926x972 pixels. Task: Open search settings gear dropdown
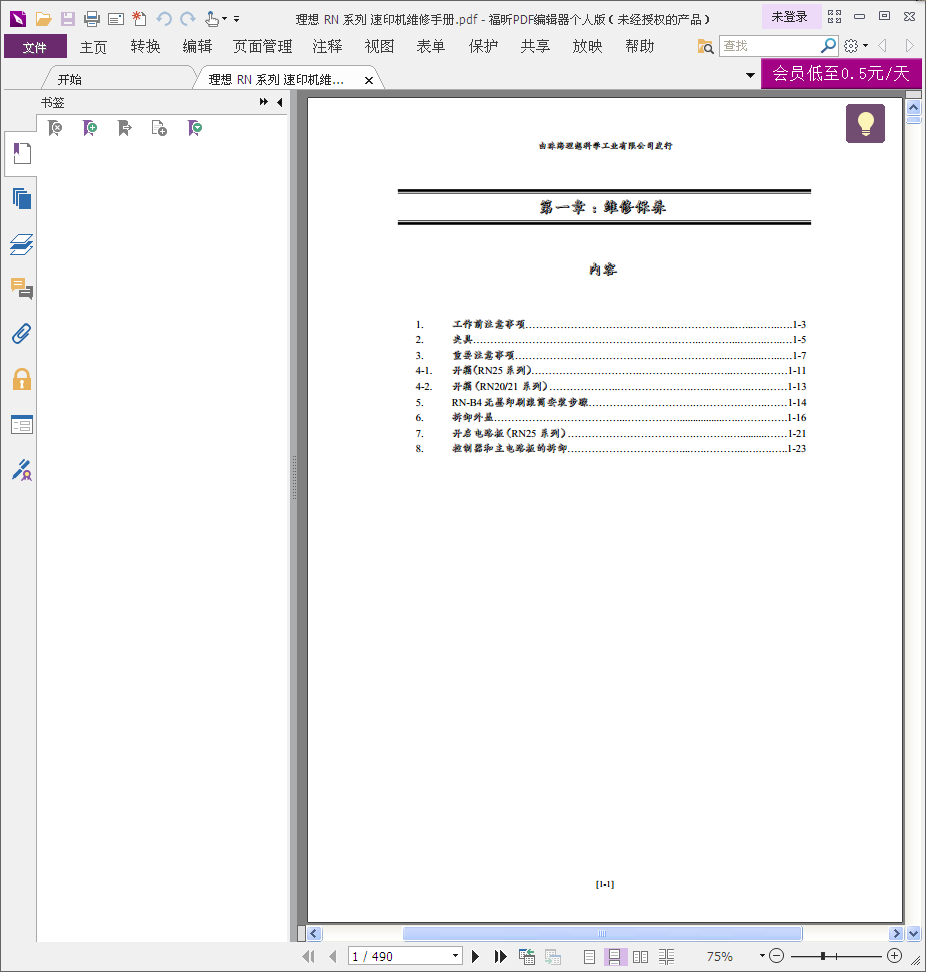[856, 46]
